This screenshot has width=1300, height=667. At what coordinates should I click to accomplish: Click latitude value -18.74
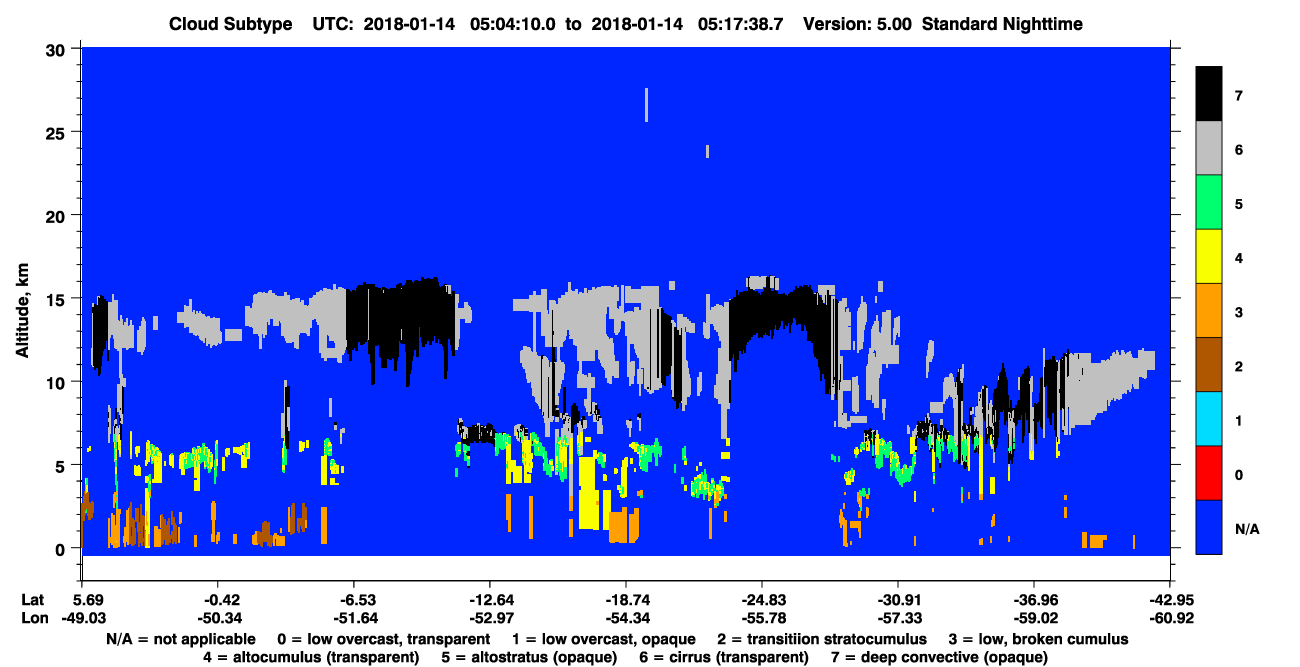(x=625, y=600)
